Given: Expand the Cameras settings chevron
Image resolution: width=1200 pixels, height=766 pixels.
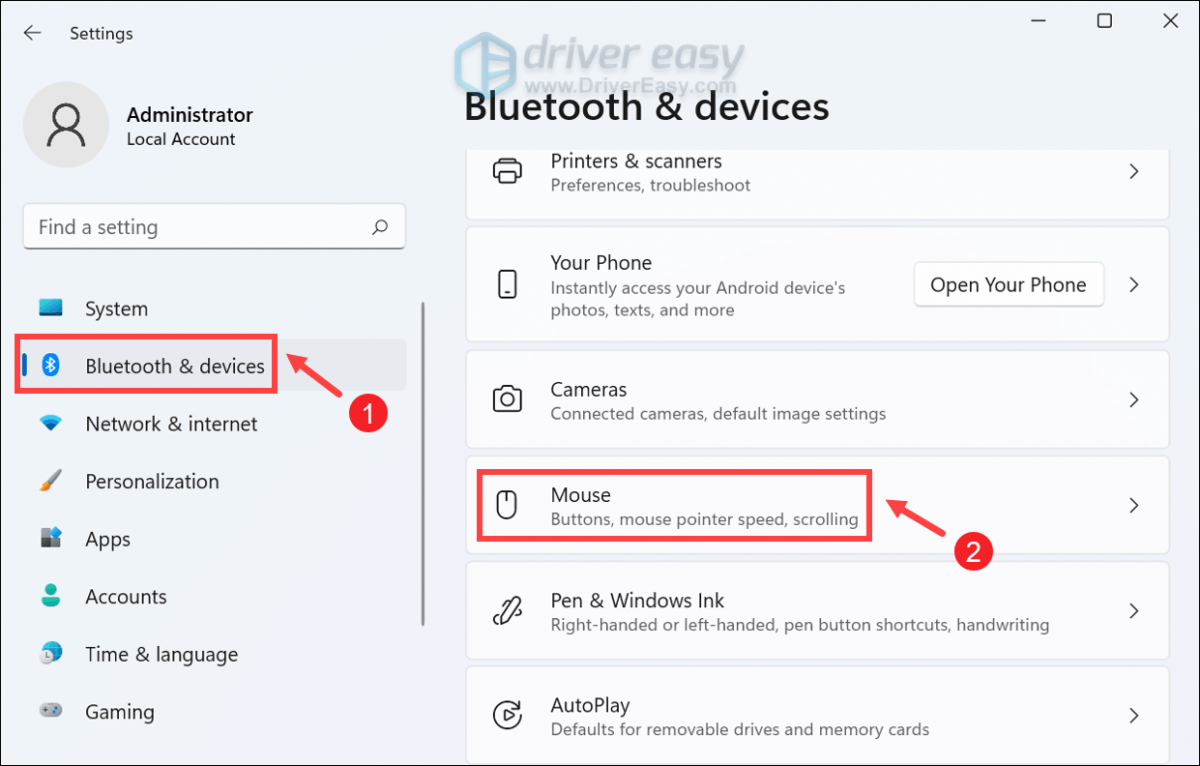Looking at the screenshot, I should (1134, 399).
